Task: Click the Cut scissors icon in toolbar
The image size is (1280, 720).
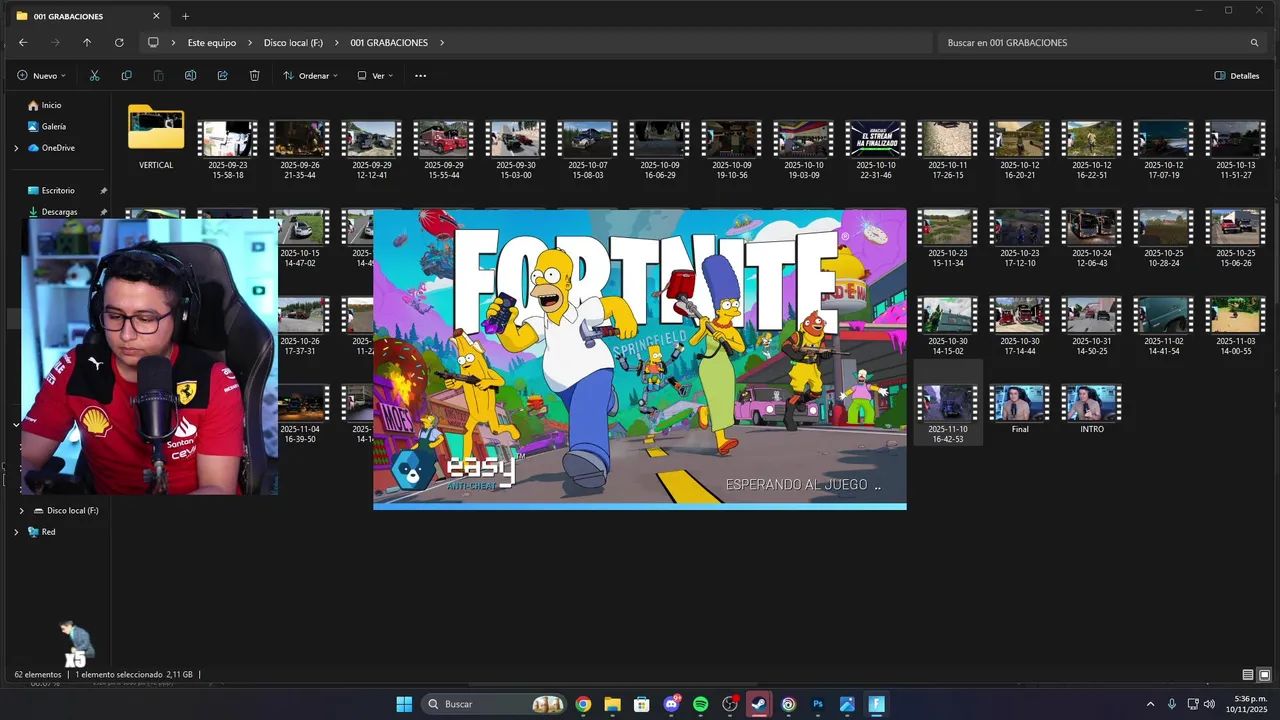Action: pos(94,76)
